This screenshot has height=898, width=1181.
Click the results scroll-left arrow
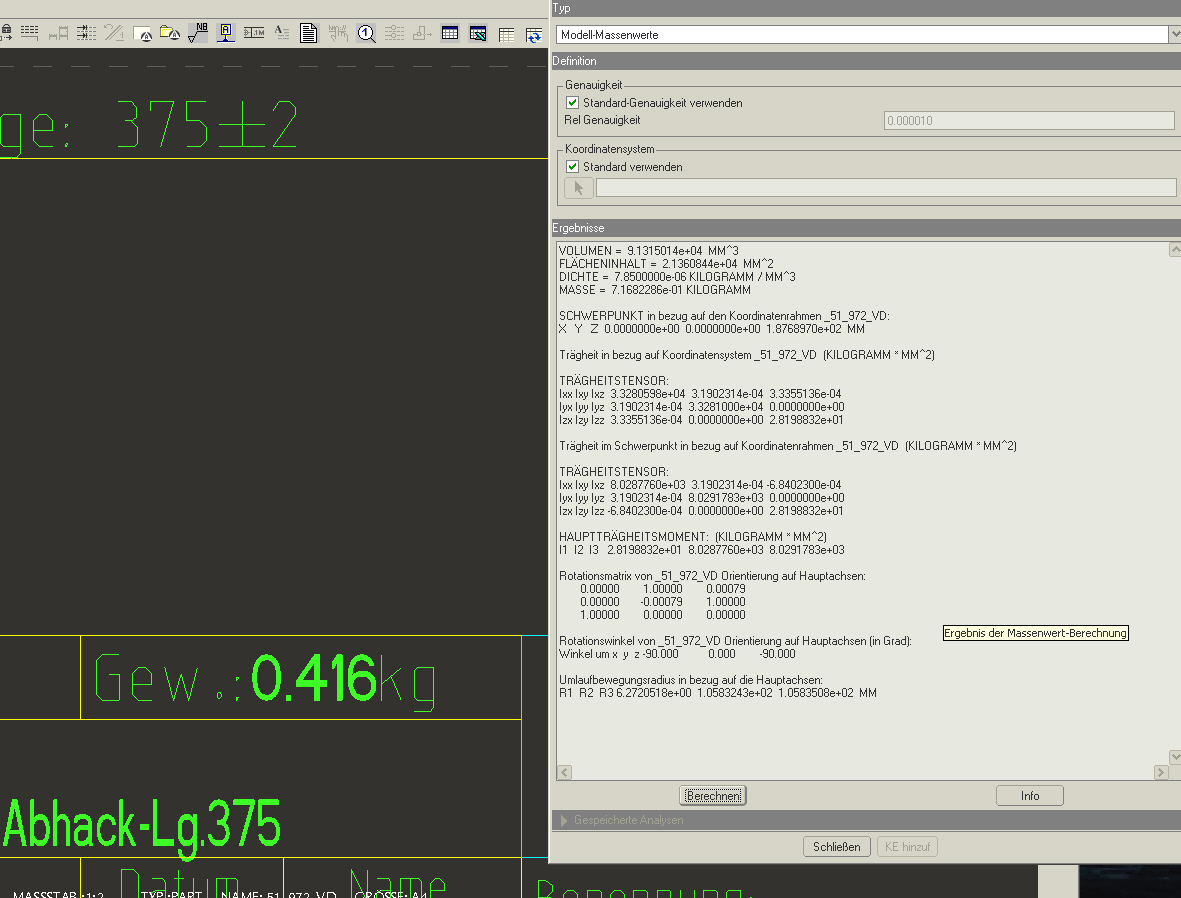click(x=564, y=772)
